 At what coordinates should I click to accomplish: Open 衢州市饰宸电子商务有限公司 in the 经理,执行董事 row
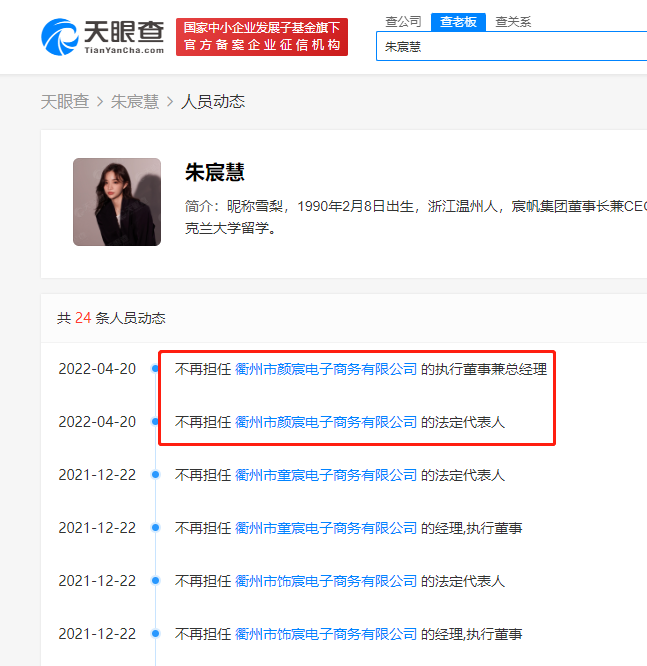326,634
